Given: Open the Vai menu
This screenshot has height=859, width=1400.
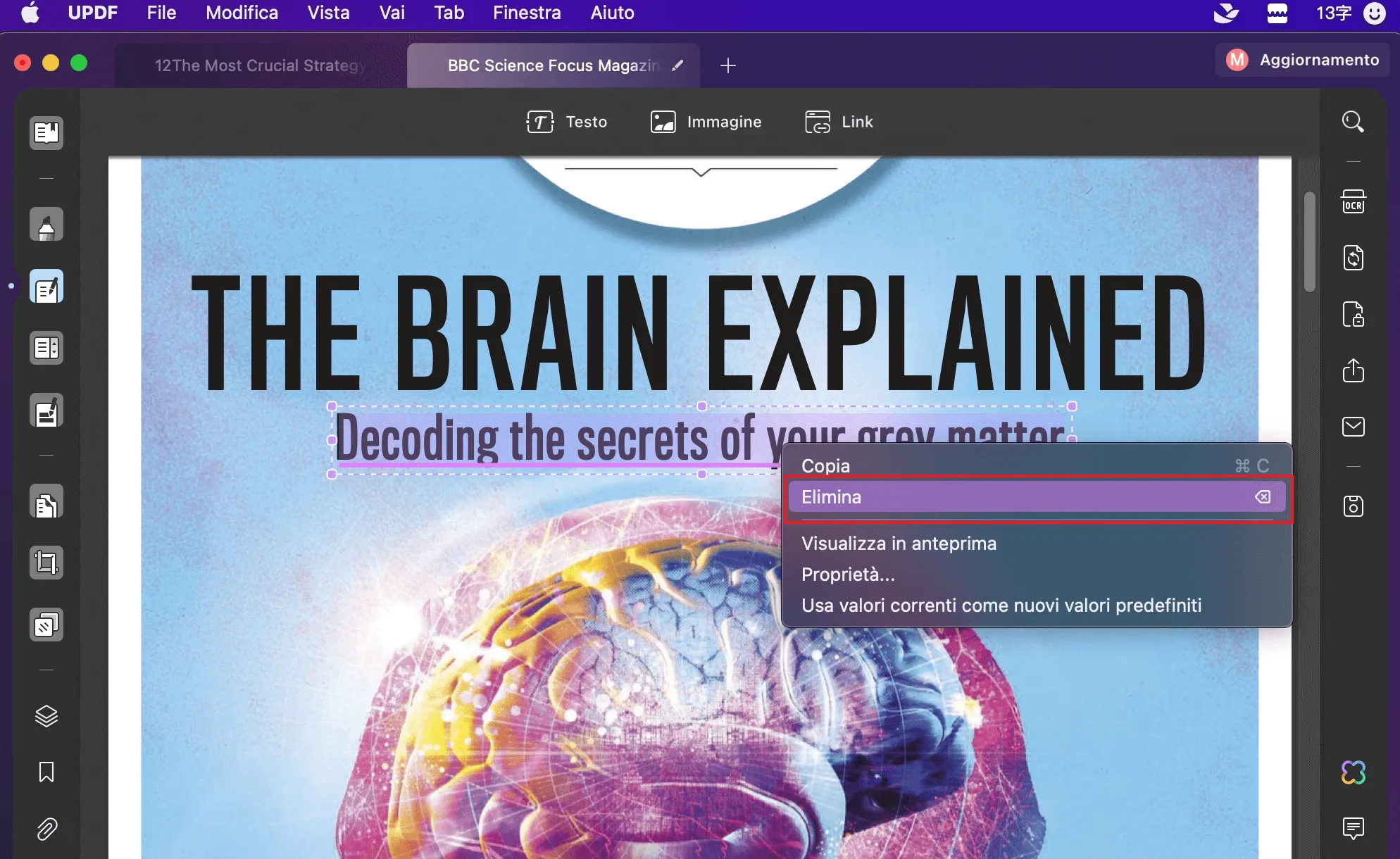Looking at the screenshot, I should click(392, 13).
